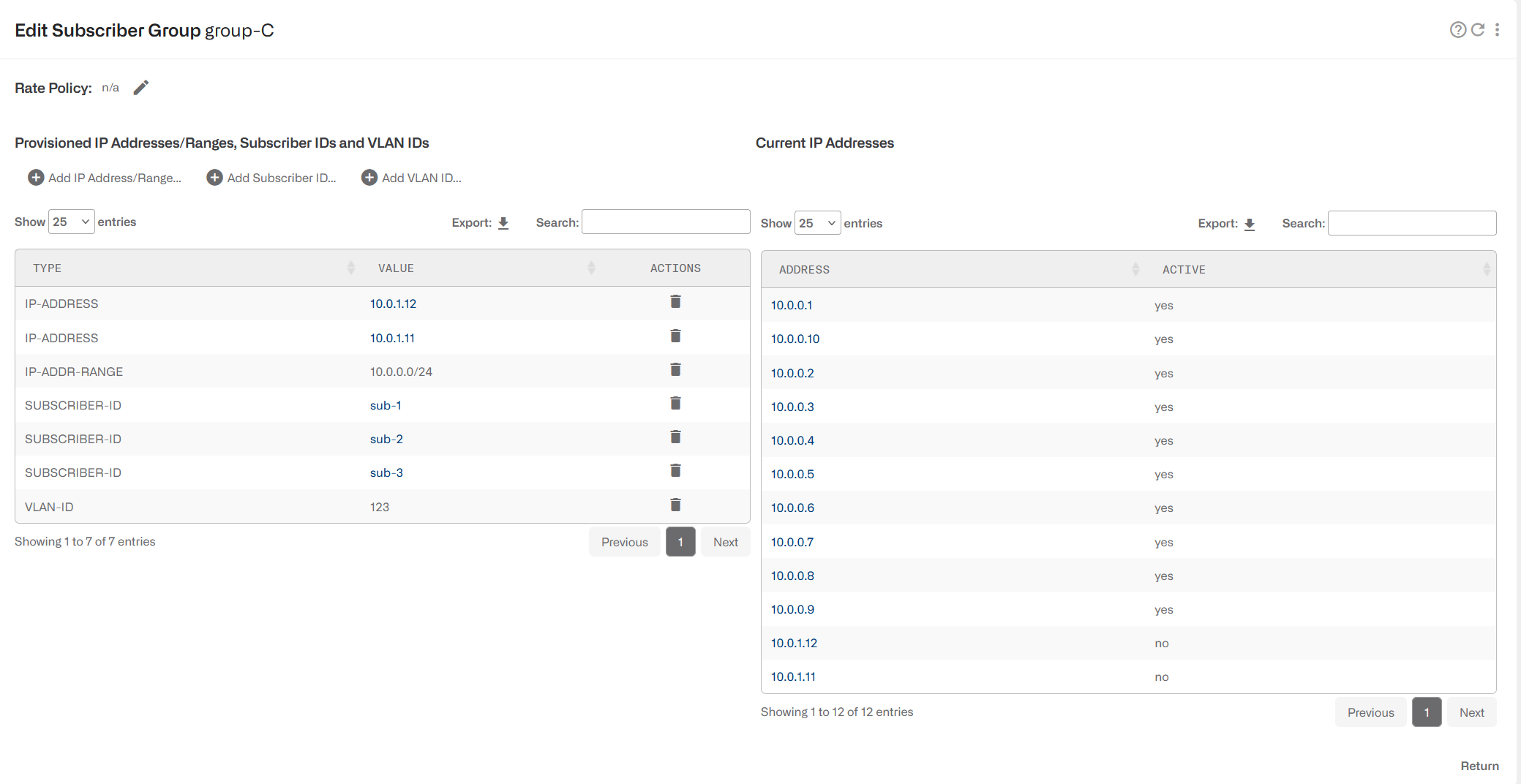
Task: Click Add Subscriber ID... link
Action: click(x=282, y=178)
